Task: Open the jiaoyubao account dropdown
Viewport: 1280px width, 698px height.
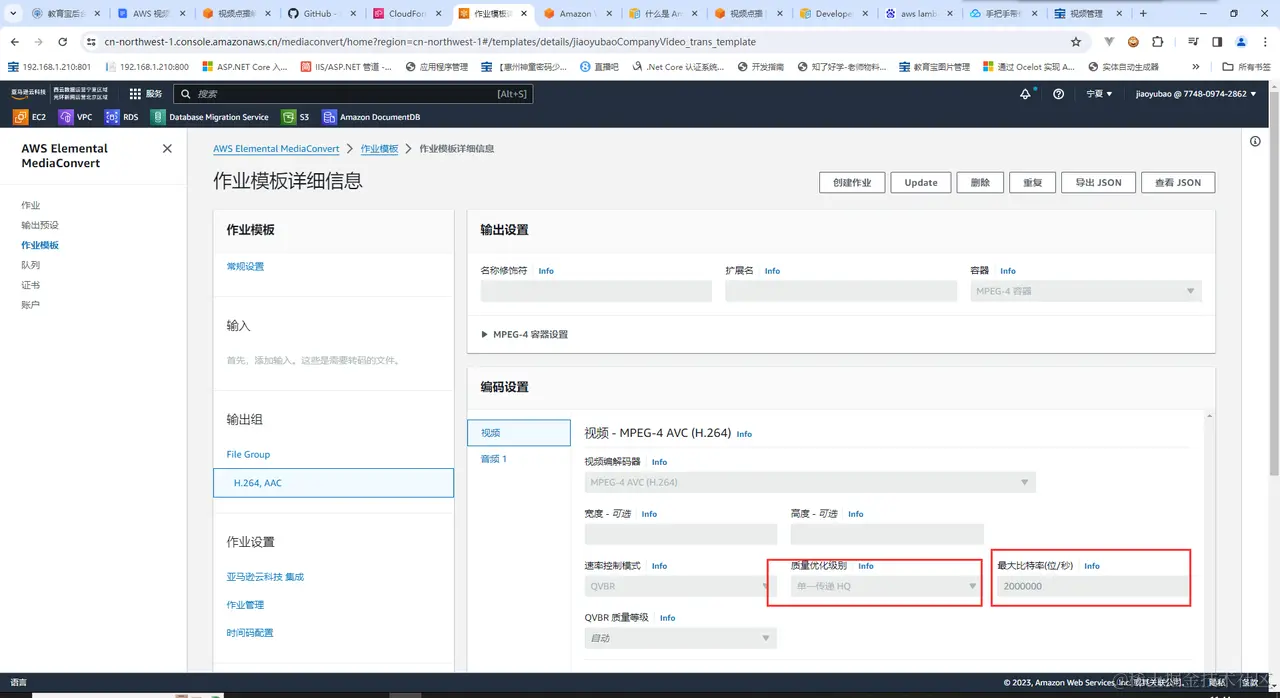Action: [1196, 93]
